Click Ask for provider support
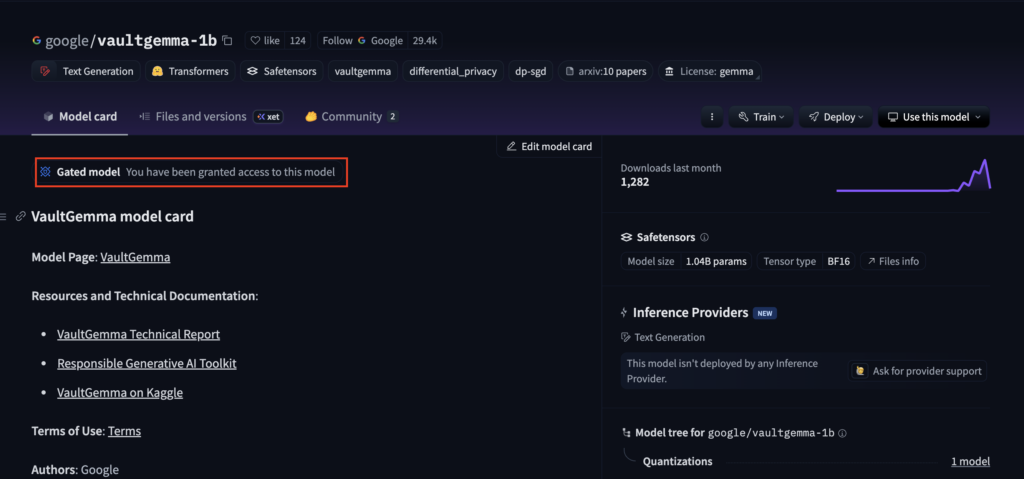Image resolution: width=1024 pixels, height=479 pixels. tap(918, 371)
